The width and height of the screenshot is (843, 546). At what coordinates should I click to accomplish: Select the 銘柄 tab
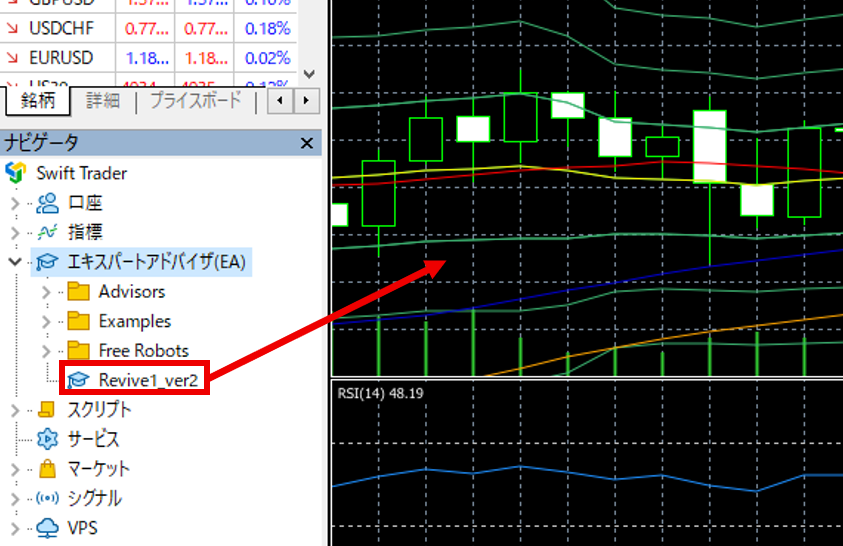tap(38, 101)
